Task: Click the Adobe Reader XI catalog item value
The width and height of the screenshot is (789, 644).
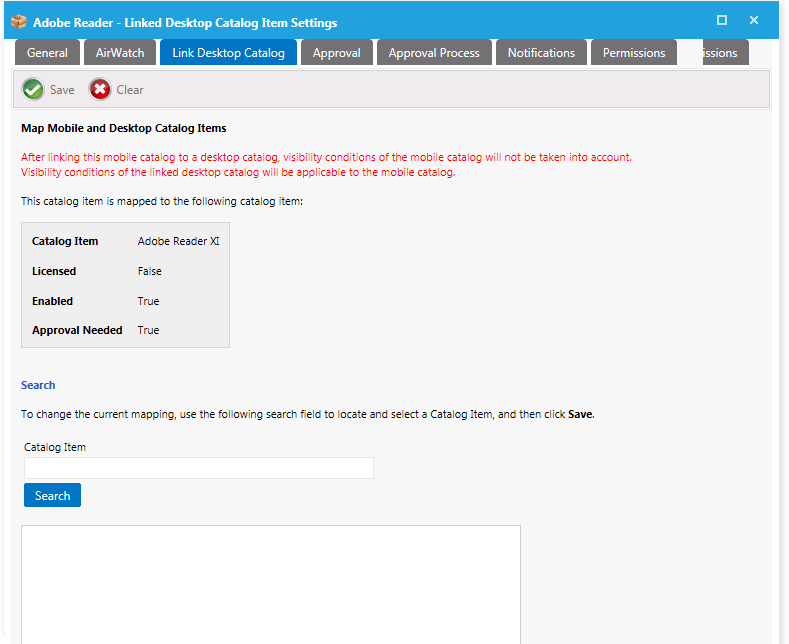Action: click(178, 241)
